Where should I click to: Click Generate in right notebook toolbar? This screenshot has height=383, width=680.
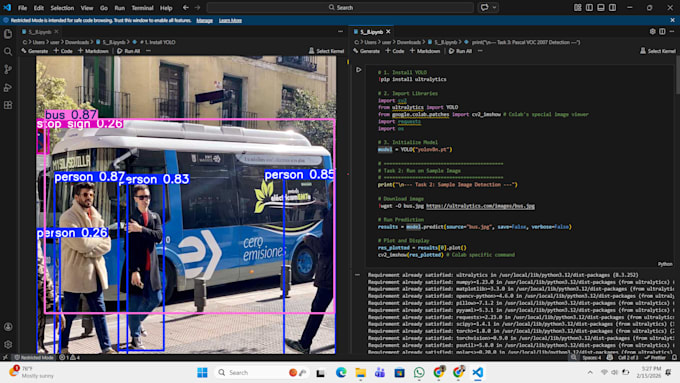pyautogui.click(x=366, y=51)
